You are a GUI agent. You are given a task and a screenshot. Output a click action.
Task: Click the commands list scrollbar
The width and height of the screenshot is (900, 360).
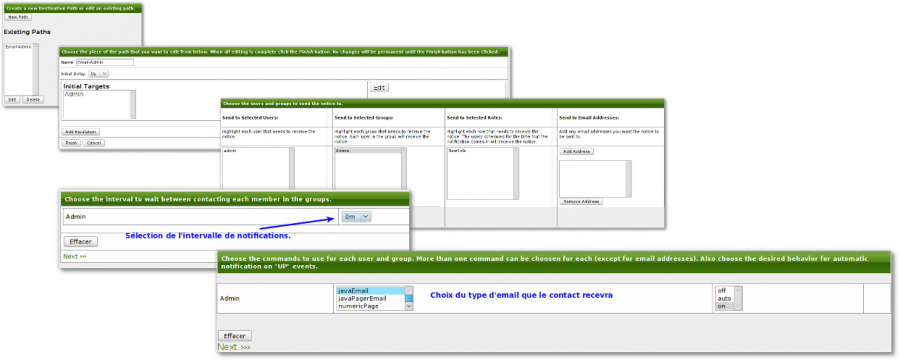[409, 299]
